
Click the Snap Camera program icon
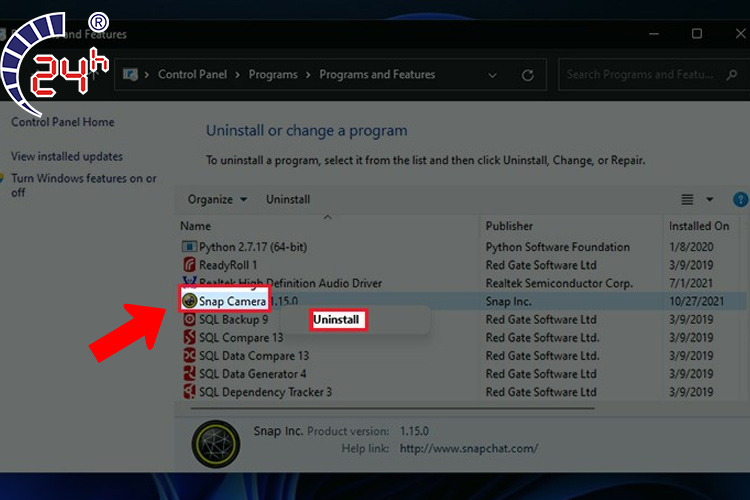tap(189, 301)
